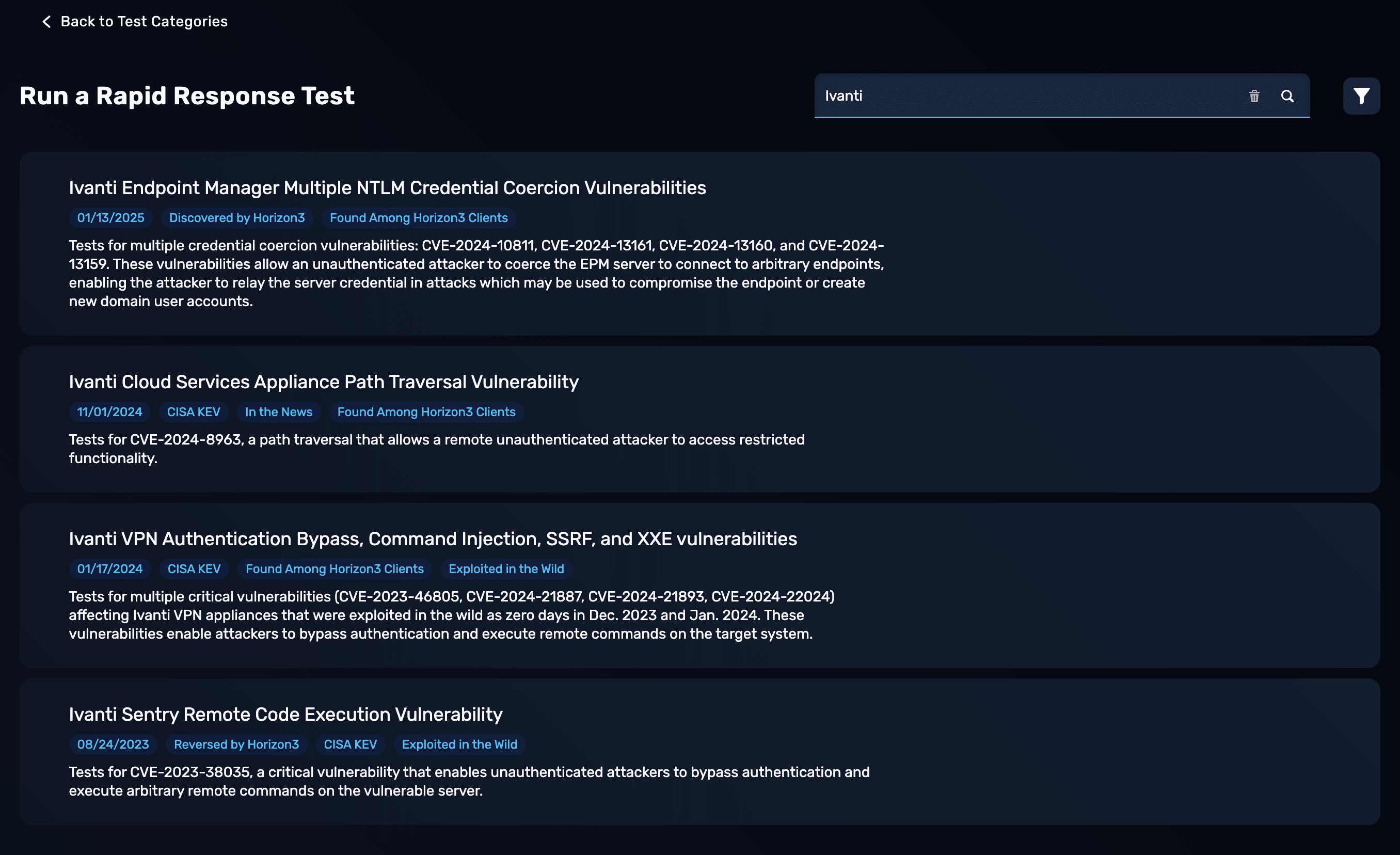Click Exploited in the Wild tag on Sentry card
Image resolution: width=1400 pixels, height=855 pixels.
click(459, 744)
